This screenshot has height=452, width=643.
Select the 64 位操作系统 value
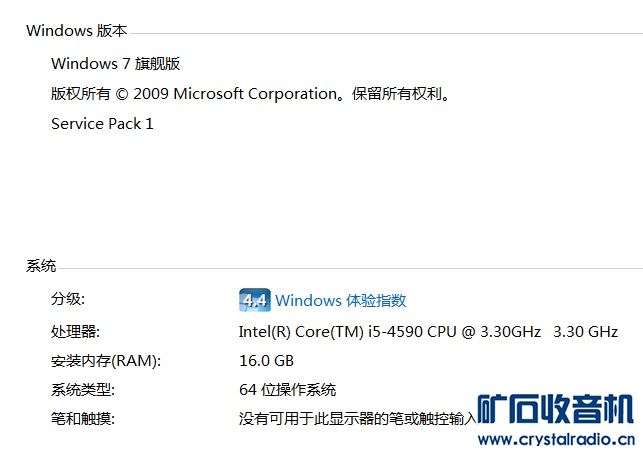pos(287,390)
